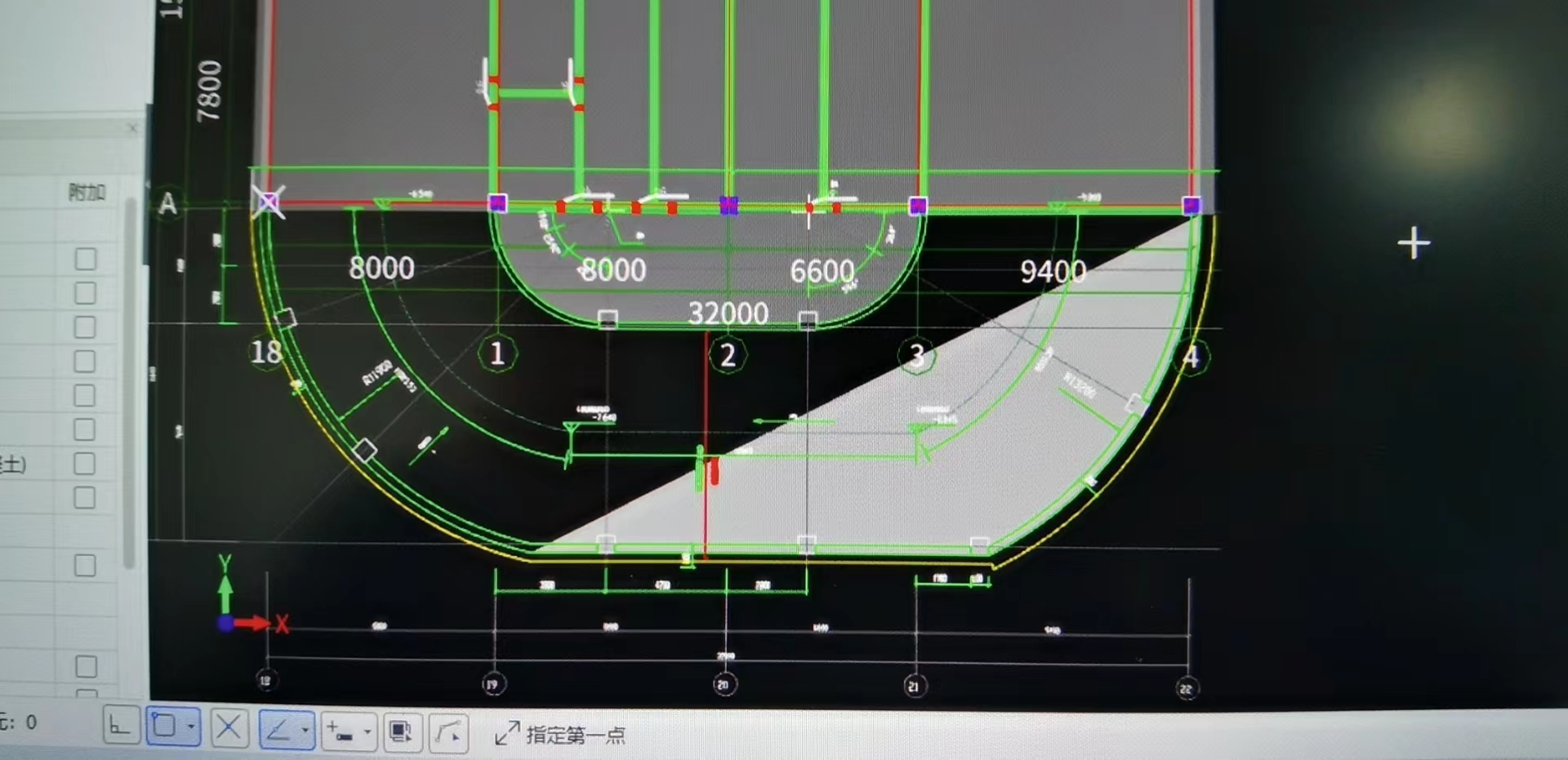Tick the checkbox in the 土) row
This screenshot has height=760, width=1568.
point(84,463)
